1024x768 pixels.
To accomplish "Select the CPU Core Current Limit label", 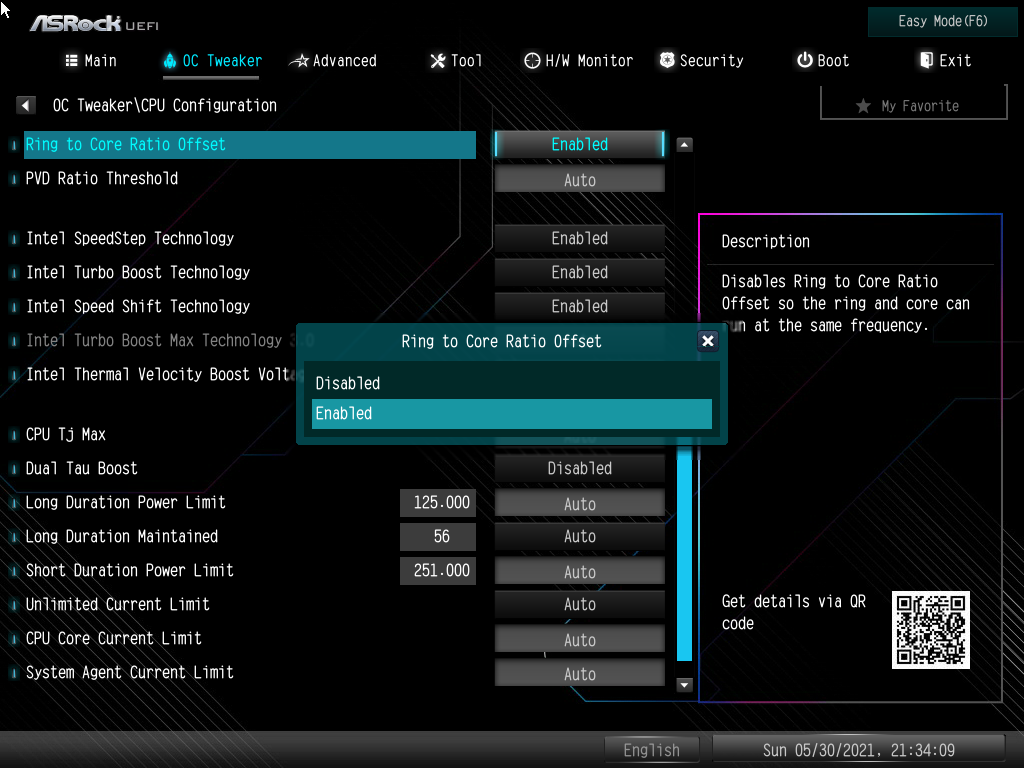I will [114, 638].
